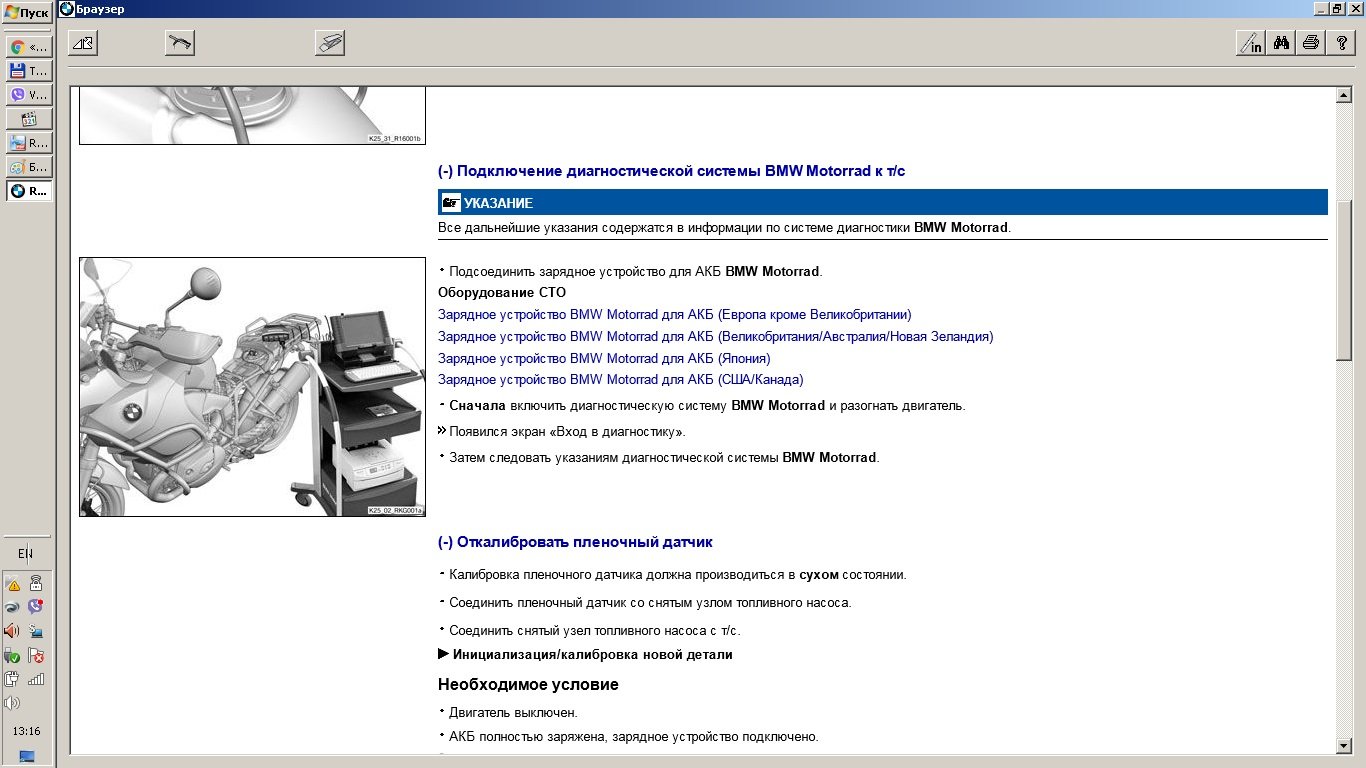The height and width of the screenshot is (768, 1366).
Task: Expand 'Инициализация/калибровка новой детали' triangle
Action: point(444,654)
